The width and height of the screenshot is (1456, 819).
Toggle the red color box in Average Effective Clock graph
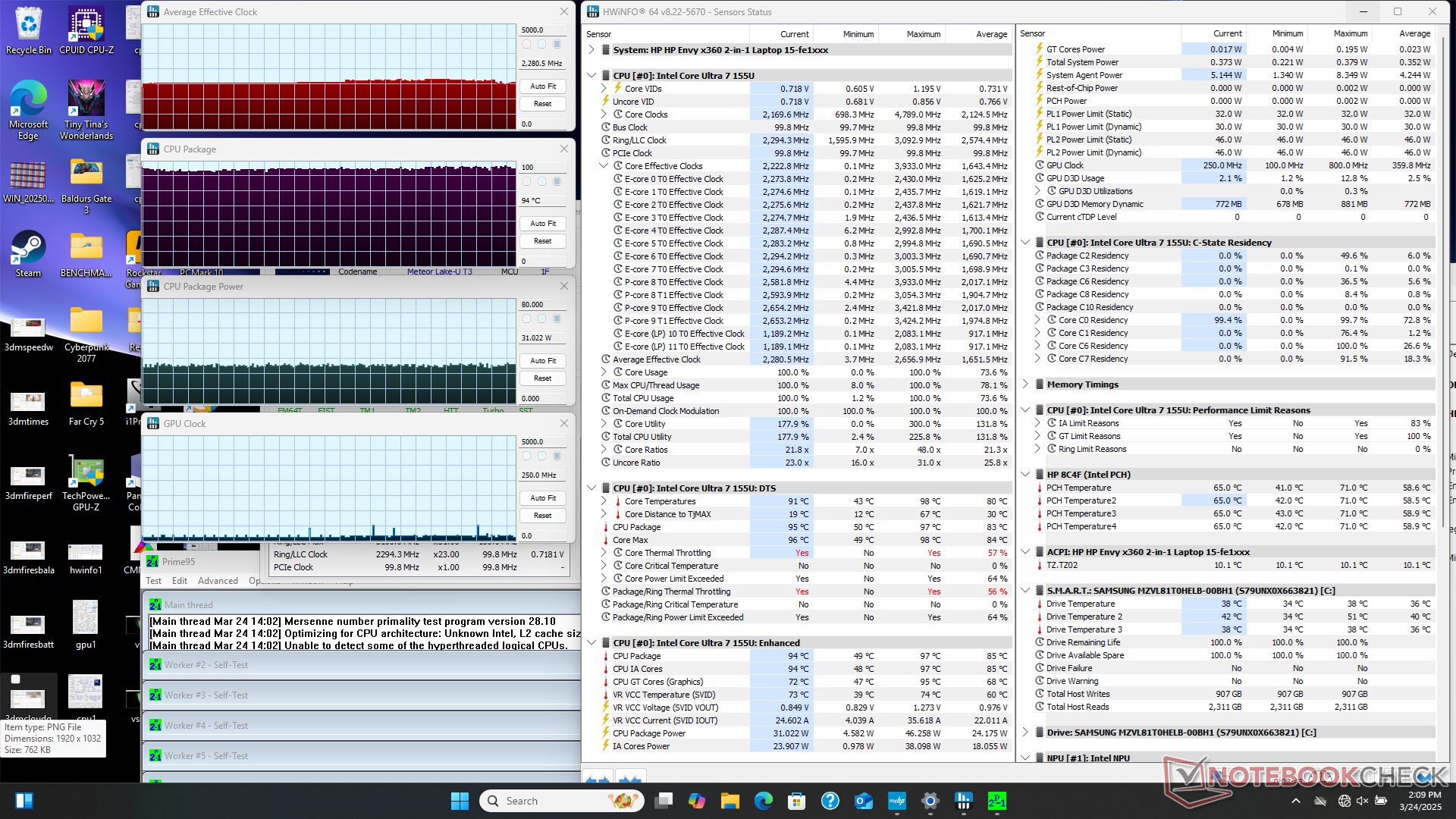click(x=527, y=45)
